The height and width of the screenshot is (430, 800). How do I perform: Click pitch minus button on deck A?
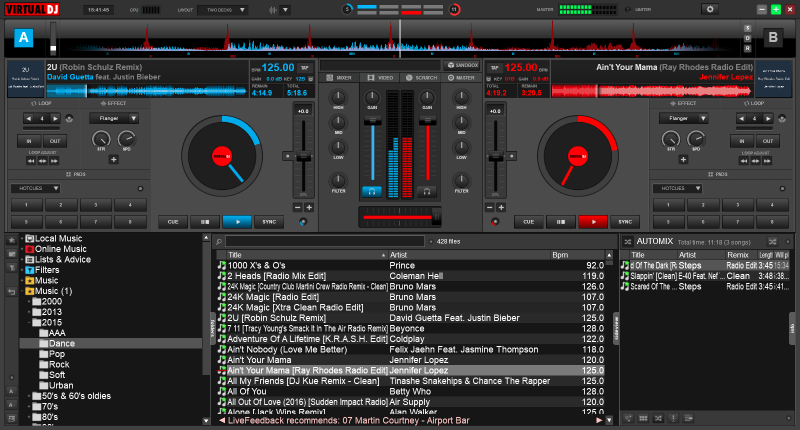click(298, 207)
